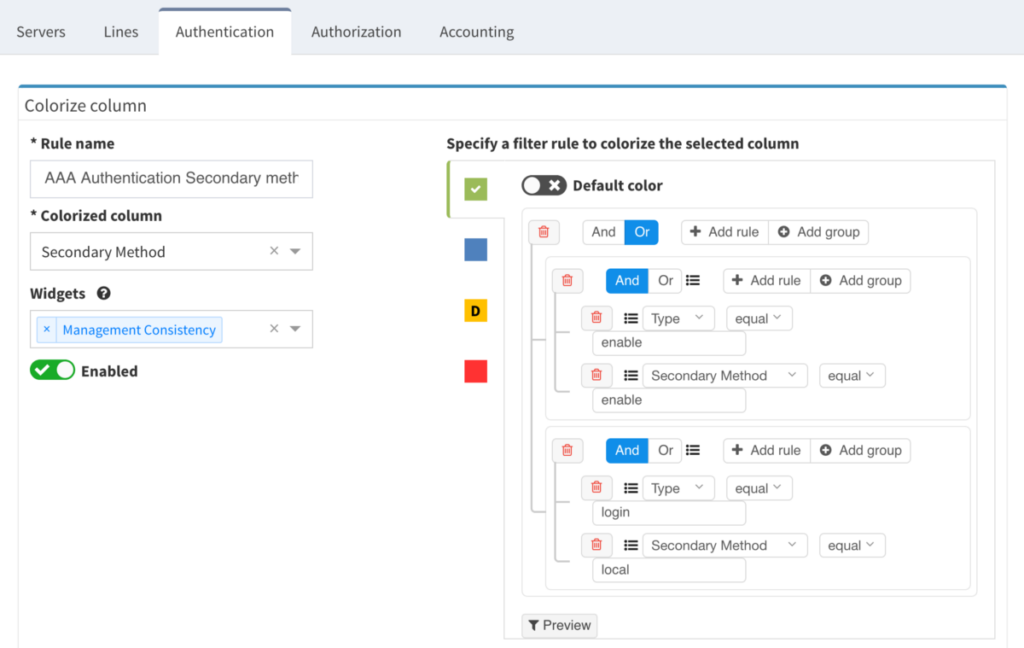Image resolution: width=1024 pixels, height=648 pixels.
Task: Click inside the Rule name input field
Action: pyautogui.click(x=170, y=179)
